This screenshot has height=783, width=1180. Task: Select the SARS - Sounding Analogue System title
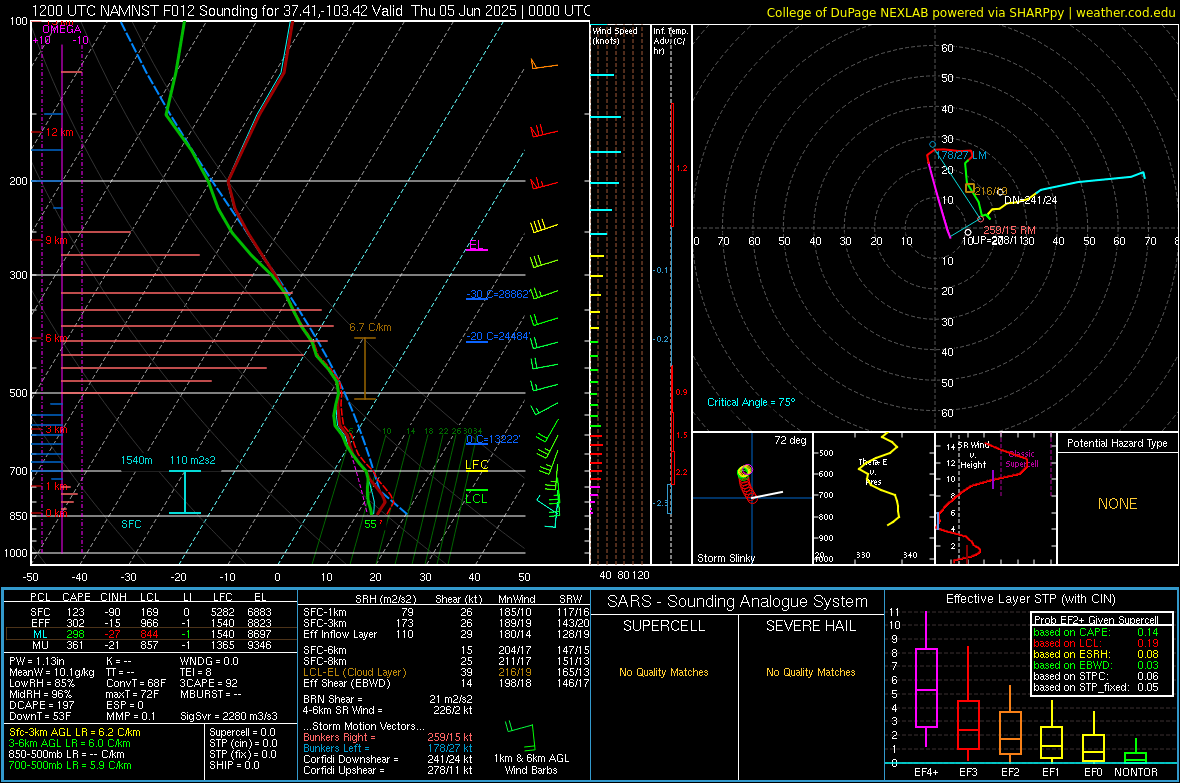pos(738,602)
